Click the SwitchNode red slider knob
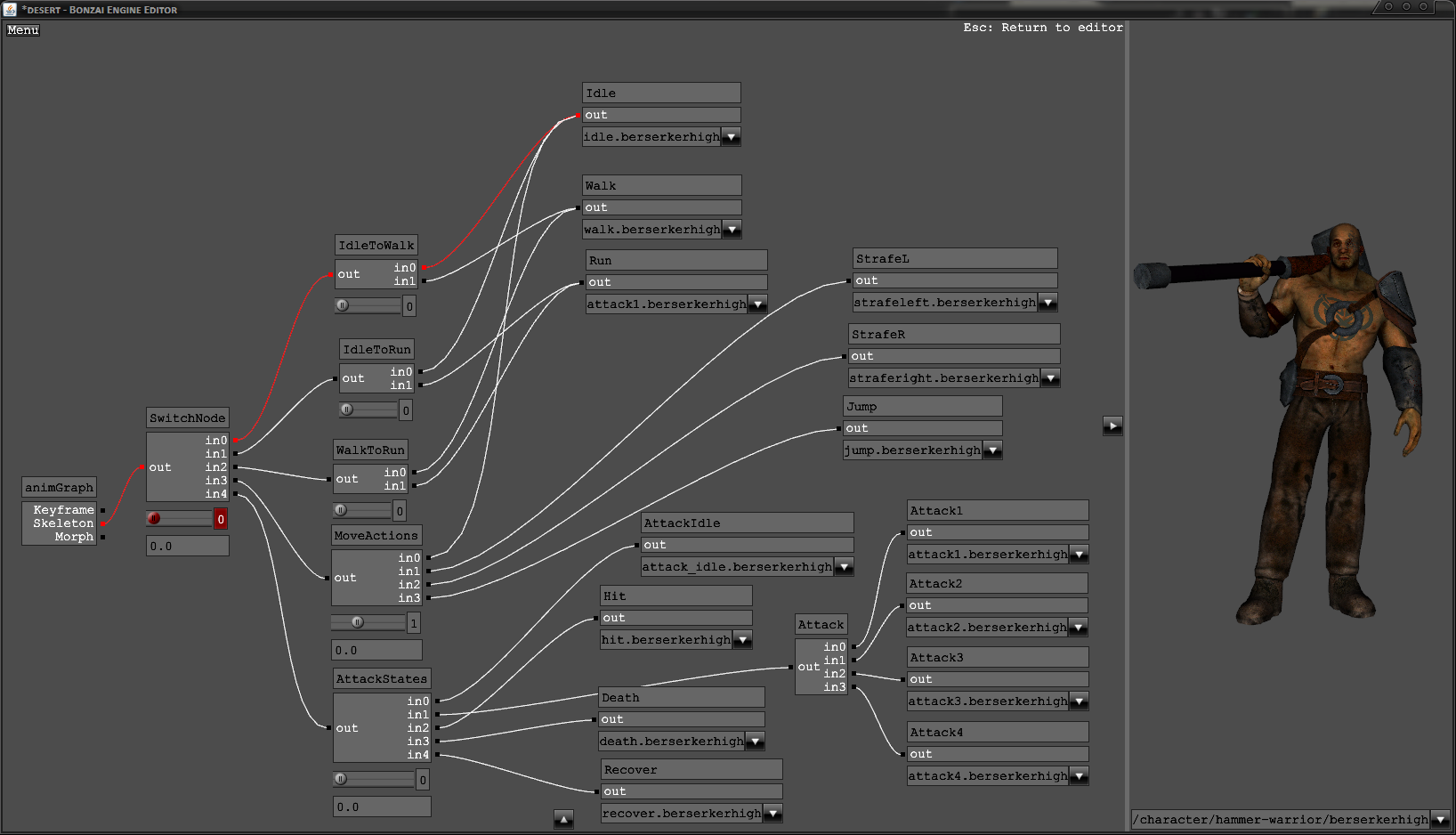Screen dimensions: 1456x835 click(x=154, y=519)
